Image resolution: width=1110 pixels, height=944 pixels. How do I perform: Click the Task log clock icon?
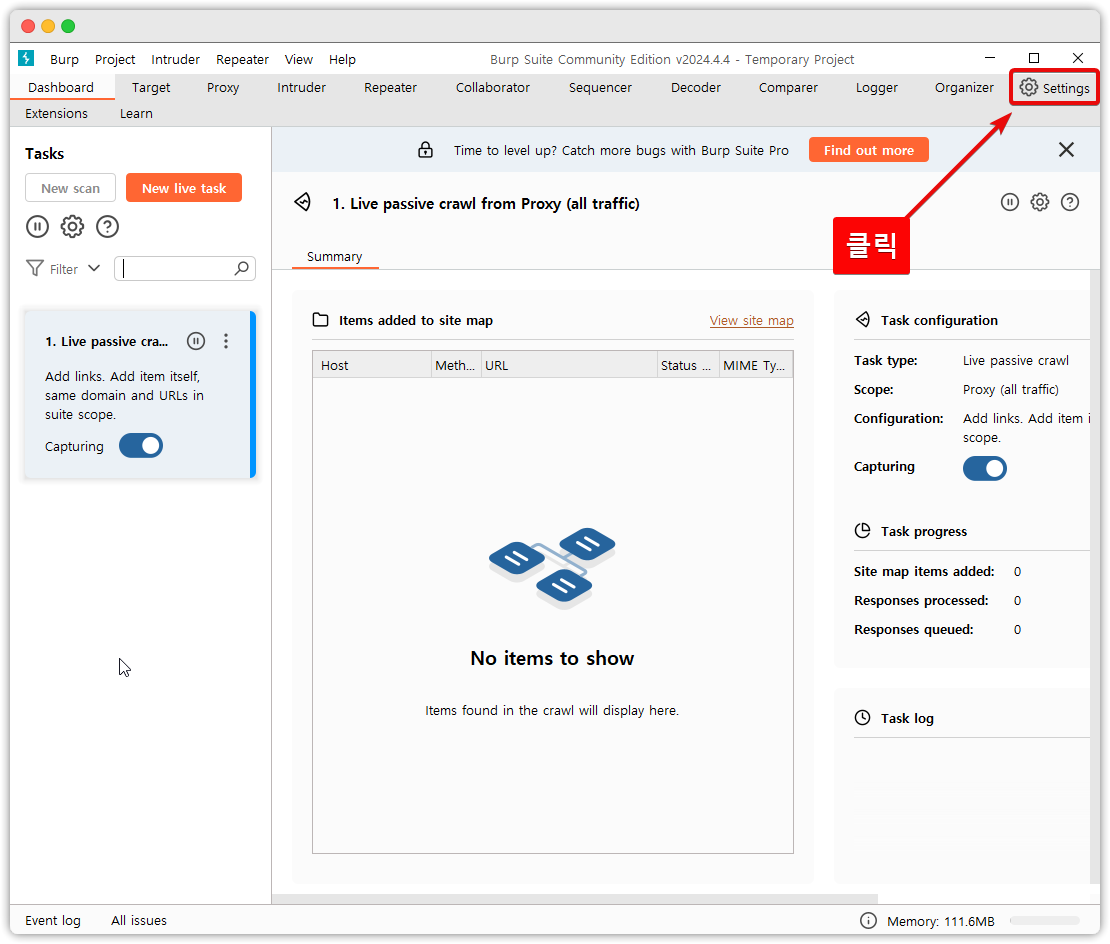[x=862, y=718]
